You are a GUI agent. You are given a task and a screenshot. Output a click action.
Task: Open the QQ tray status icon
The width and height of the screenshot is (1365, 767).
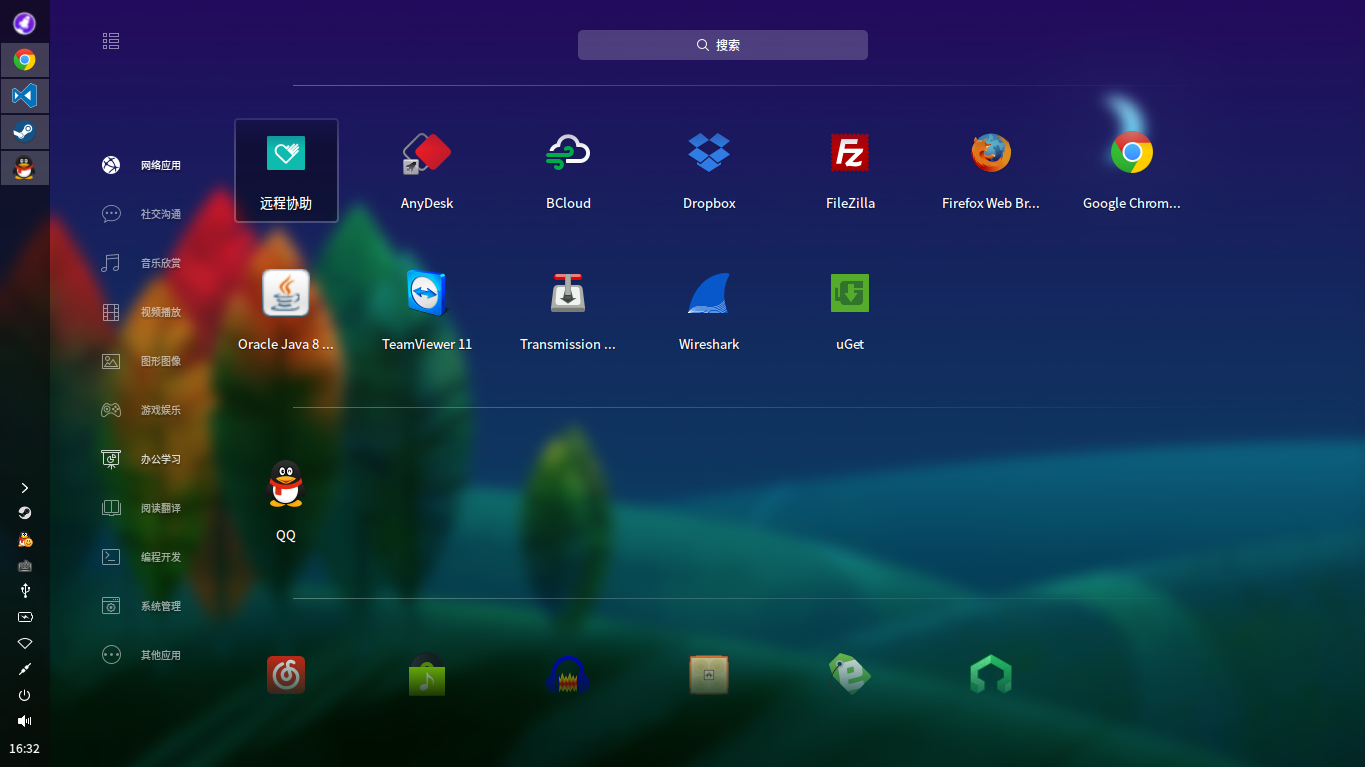(25, 539)
